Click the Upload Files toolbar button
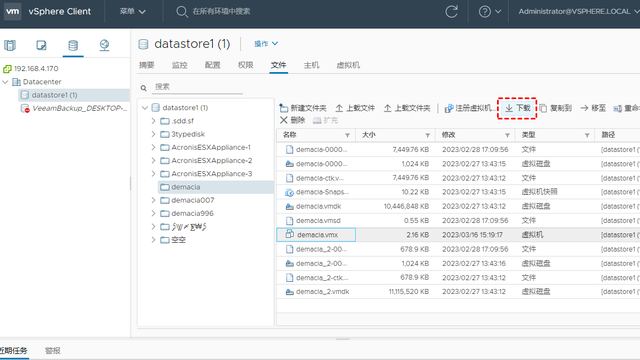This screenshot has height=360, width=640. click(x=355, y=108)
